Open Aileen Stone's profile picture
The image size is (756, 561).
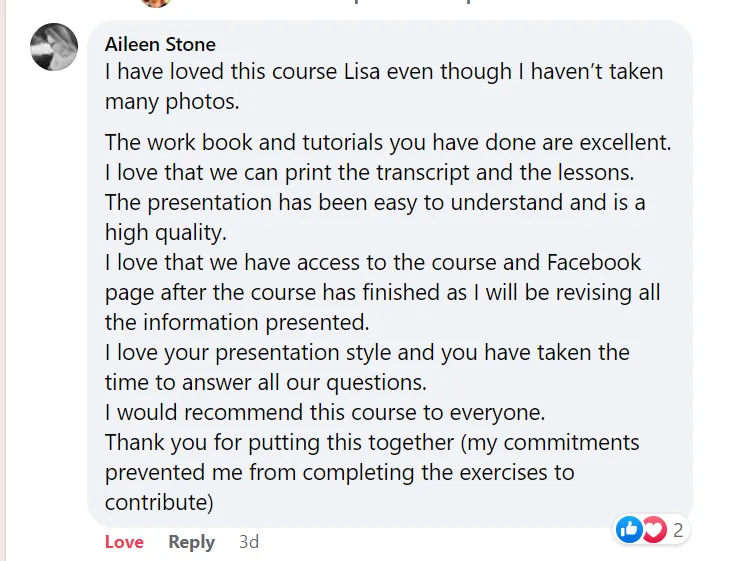coord(54,46)
